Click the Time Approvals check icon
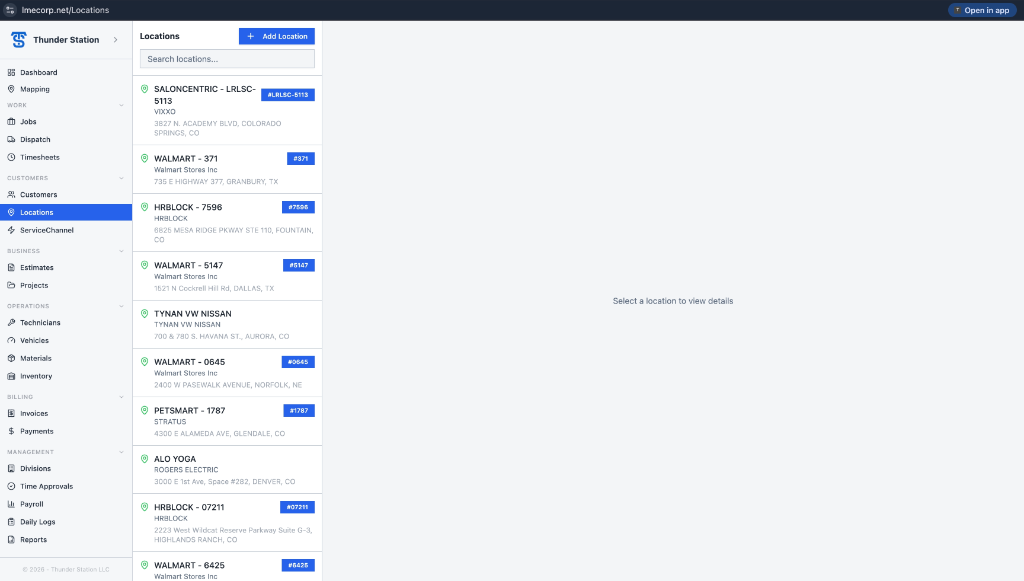1024x581 pixels. 11,486
